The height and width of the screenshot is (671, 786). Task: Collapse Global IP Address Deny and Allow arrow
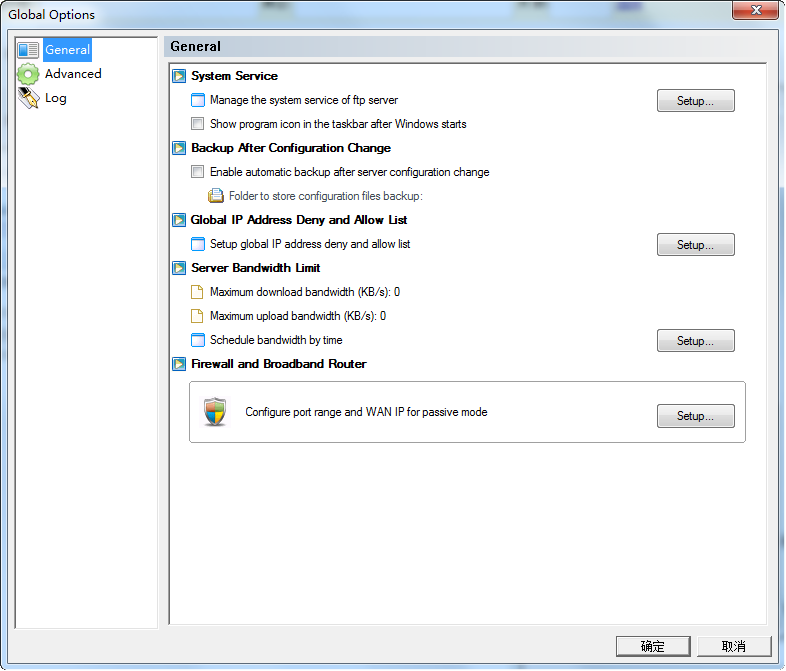[179, 220]
